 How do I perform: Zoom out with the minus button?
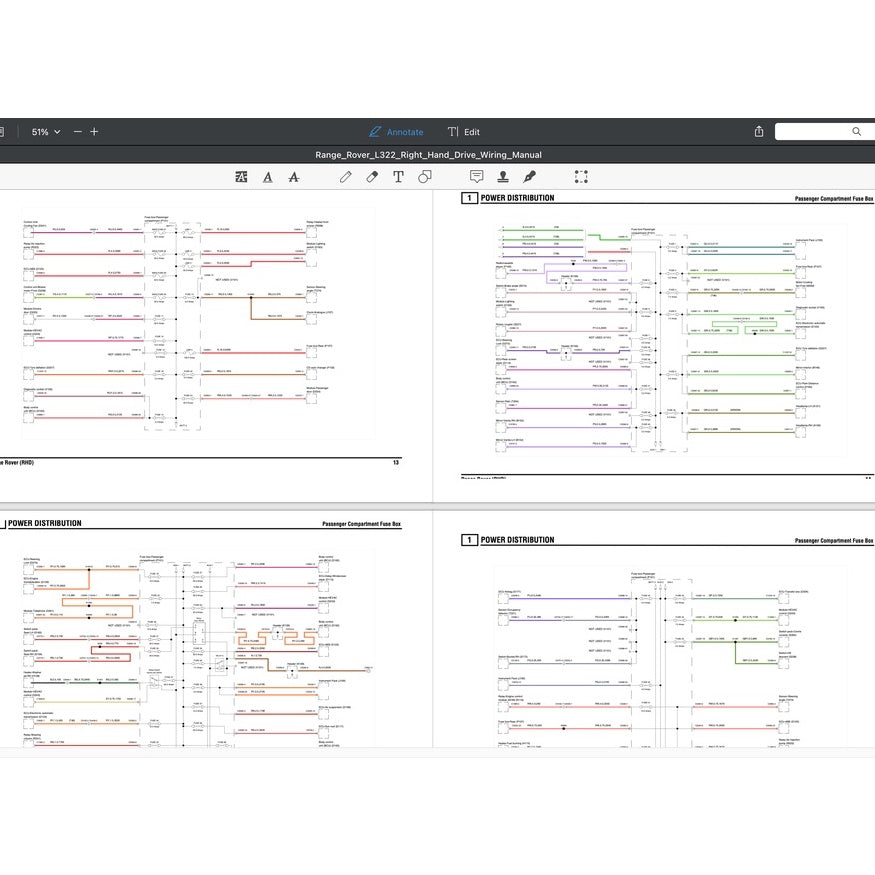78,132
